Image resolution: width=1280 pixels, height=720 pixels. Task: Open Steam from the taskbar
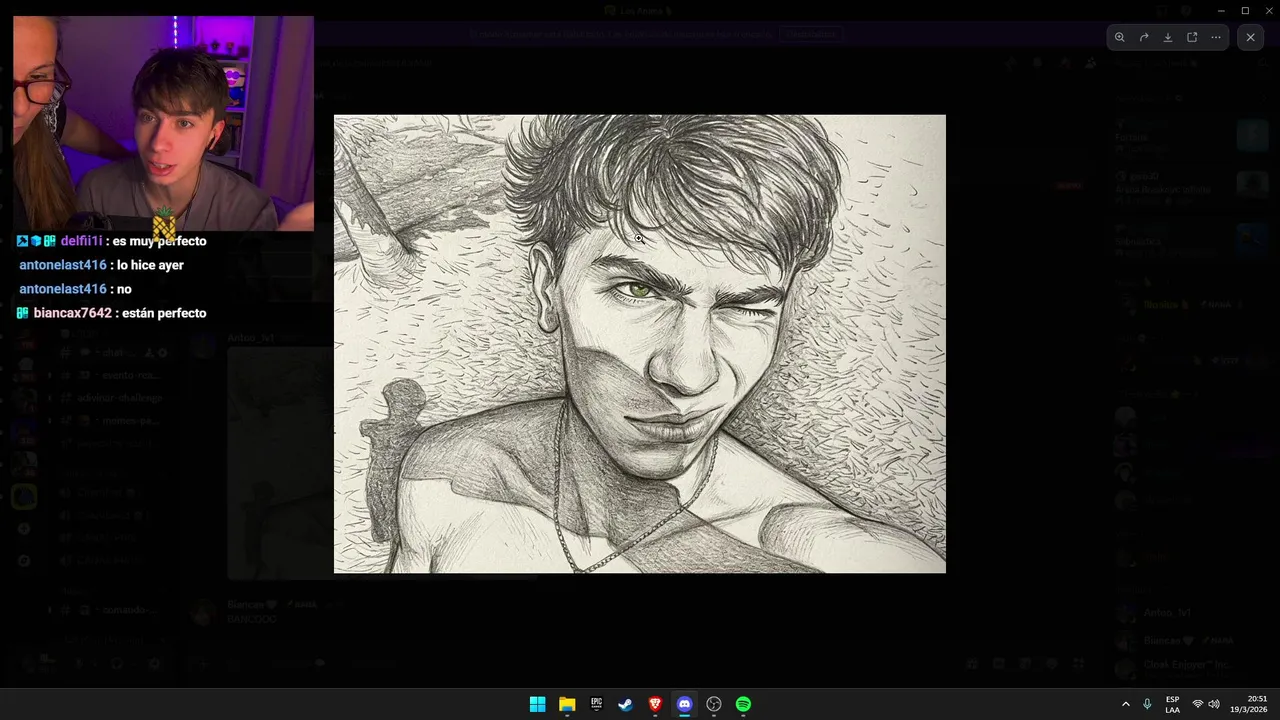click(625, 704)
